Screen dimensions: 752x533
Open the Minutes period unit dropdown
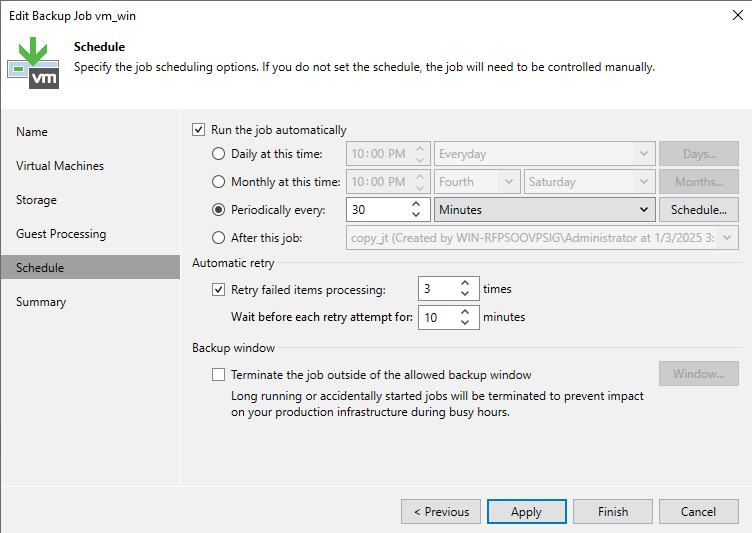544,210
